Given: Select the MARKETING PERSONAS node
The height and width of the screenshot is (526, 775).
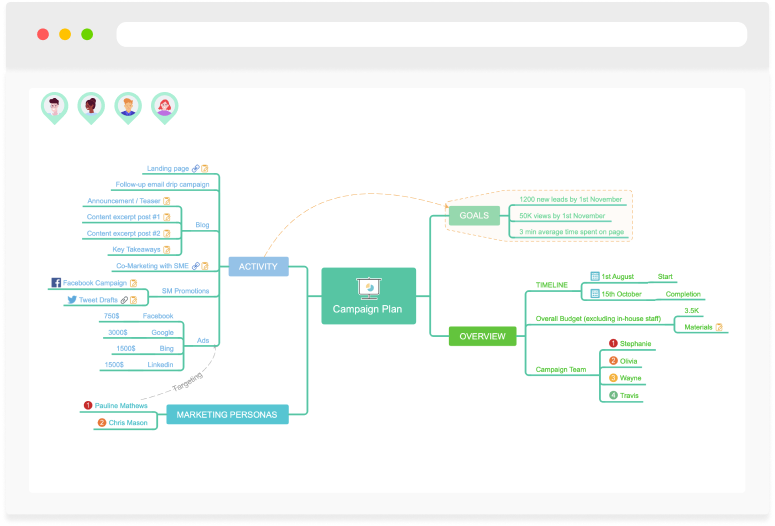Looking at the screenshot, I should click(227, 414).
